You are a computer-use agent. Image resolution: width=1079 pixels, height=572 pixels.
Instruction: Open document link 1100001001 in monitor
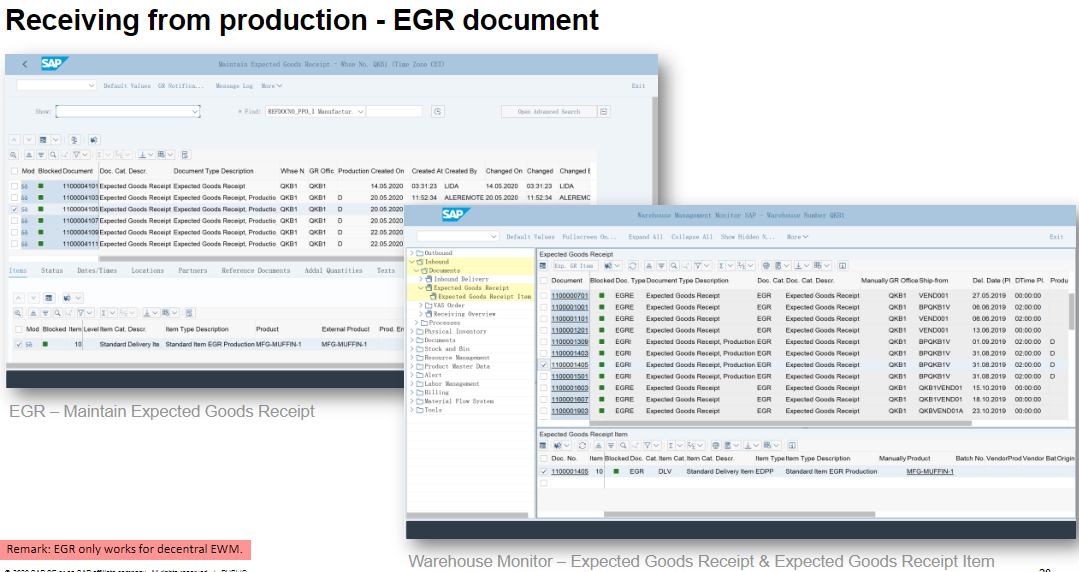tap(570, 308)
